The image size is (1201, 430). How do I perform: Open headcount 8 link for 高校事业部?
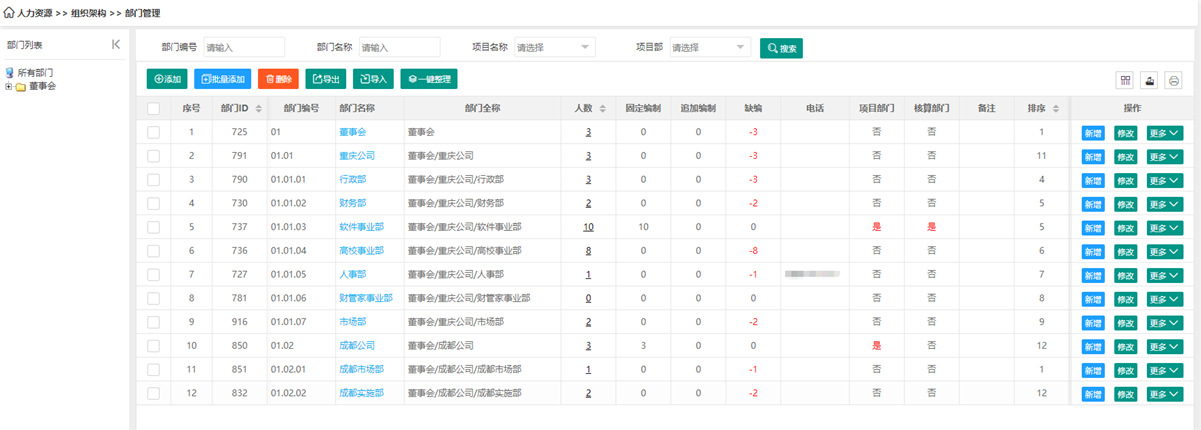point(588,251)
